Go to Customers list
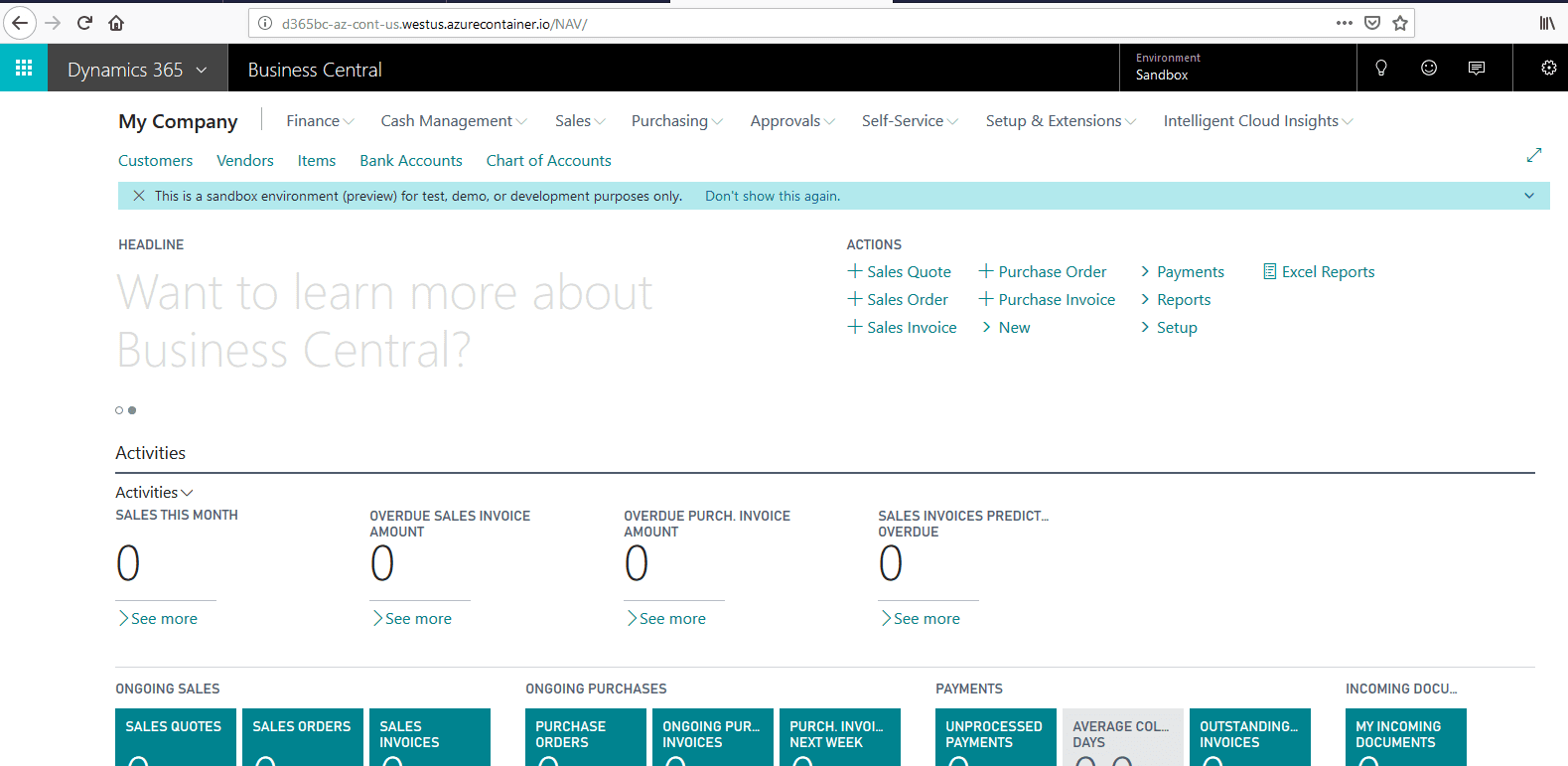The image size is (1568, 766). pyautogui.click(x=156, y=161)
